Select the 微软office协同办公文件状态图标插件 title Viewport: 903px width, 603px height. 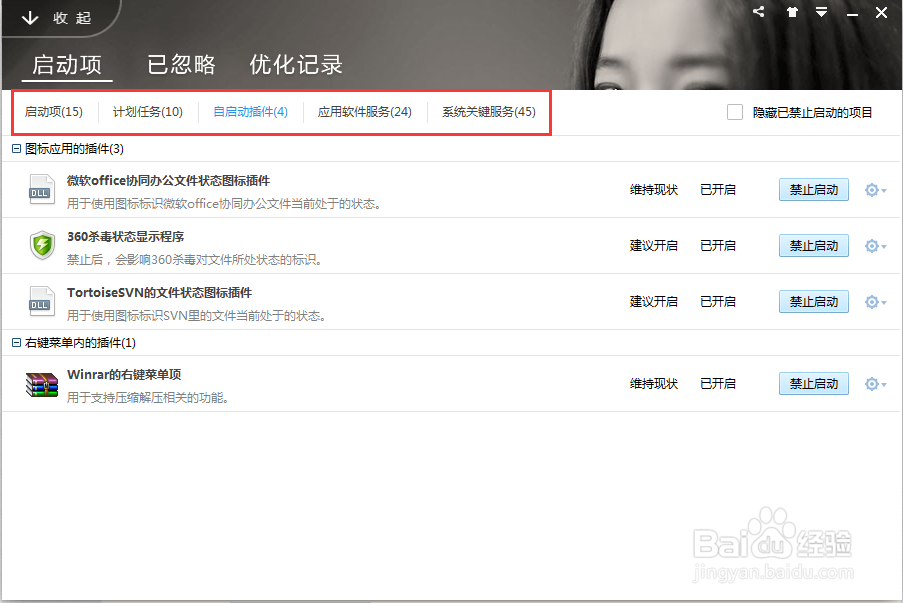click(168, 181)
